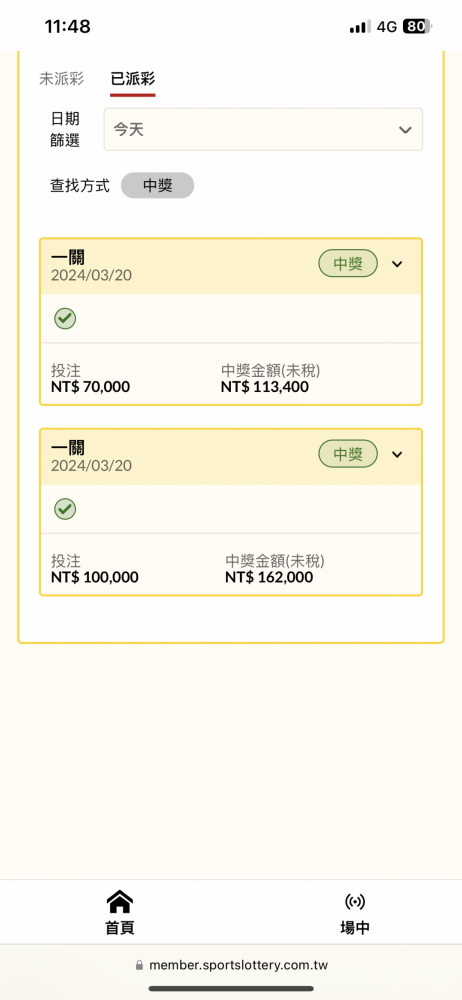Select the 已派彩 tab
The height and width of the screenshot is (1000, 462).
(133, 78)
